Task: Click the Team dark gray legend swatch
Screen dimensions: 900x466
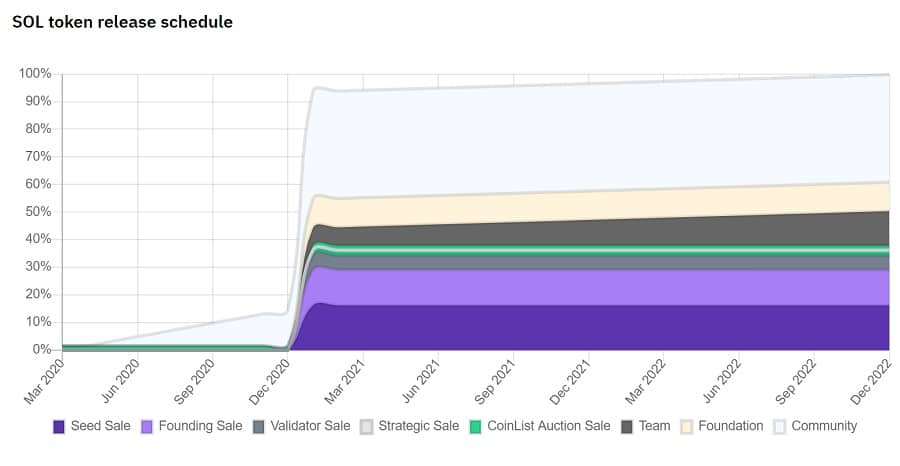Action: 627,426
